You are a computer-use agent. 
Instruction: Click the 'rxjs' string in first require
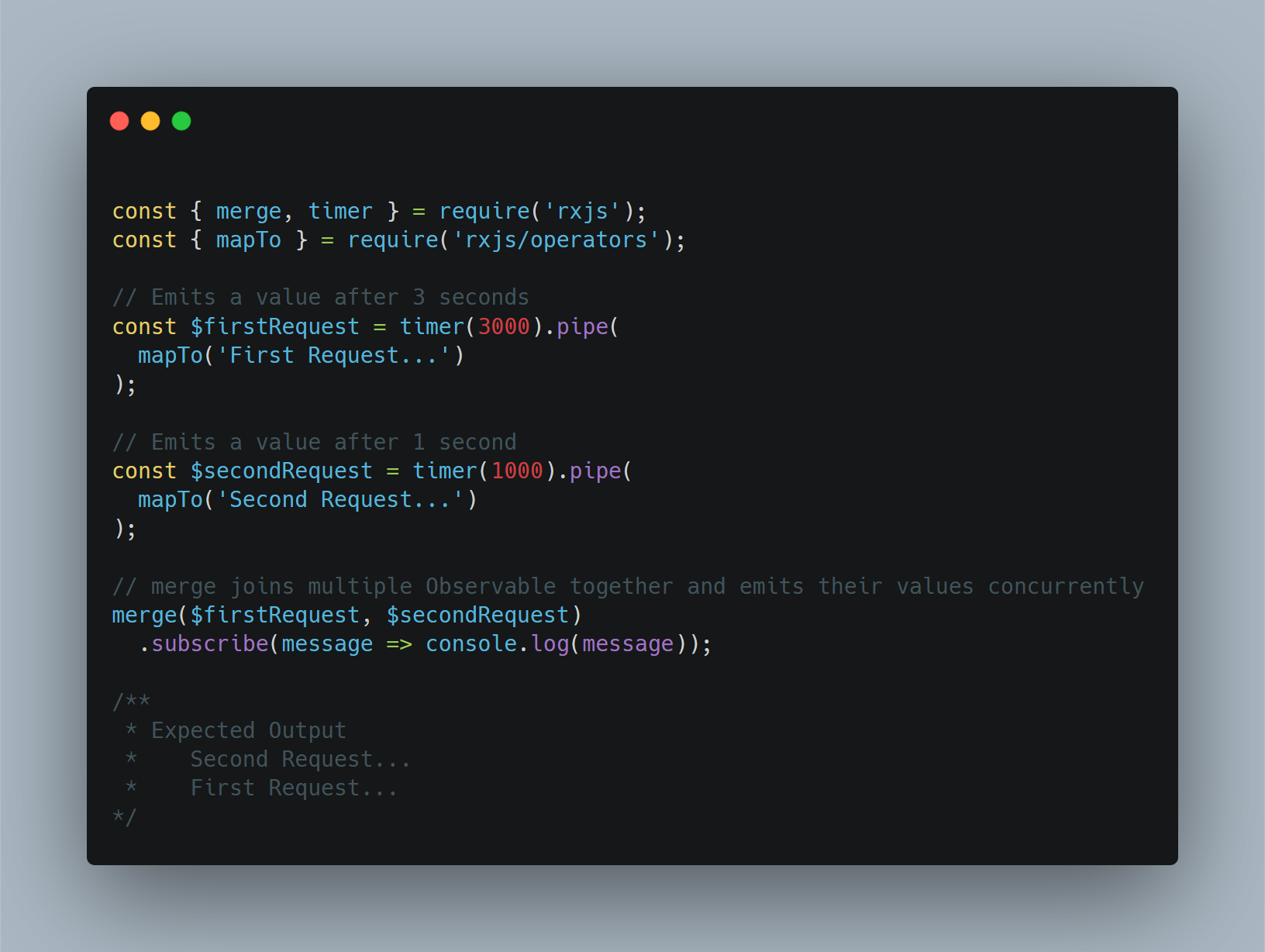(582, 211)
